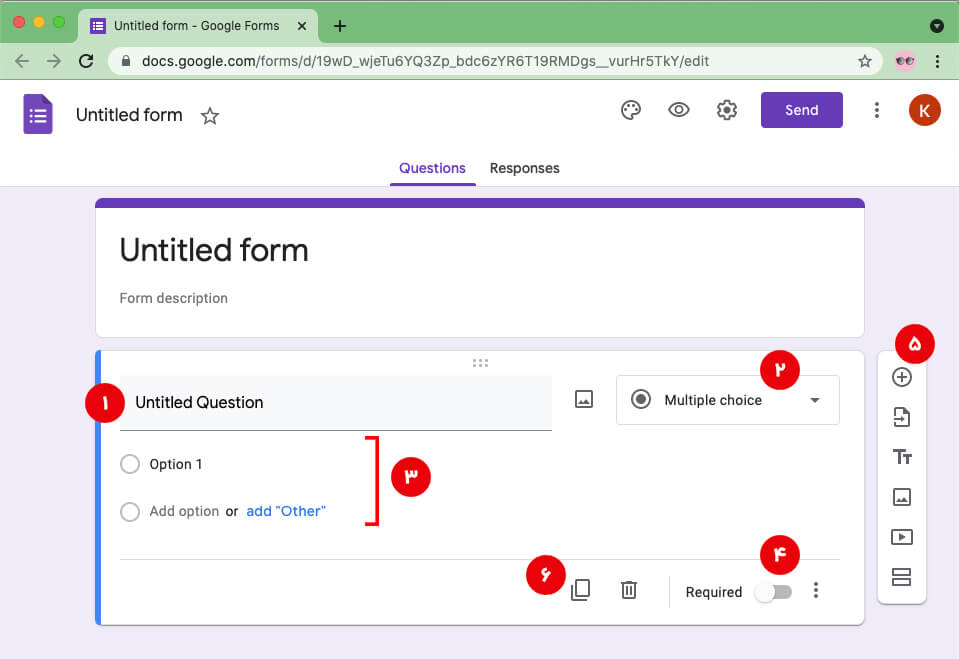Click the Send button
Image resolution: width=959 pixels, height=659 pixels.
click(801, 110)
